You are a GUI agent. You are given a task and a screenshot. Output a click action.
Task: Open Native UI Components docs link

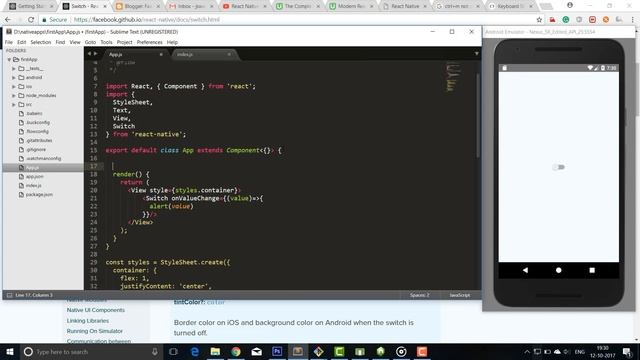(x=96, y=310)
